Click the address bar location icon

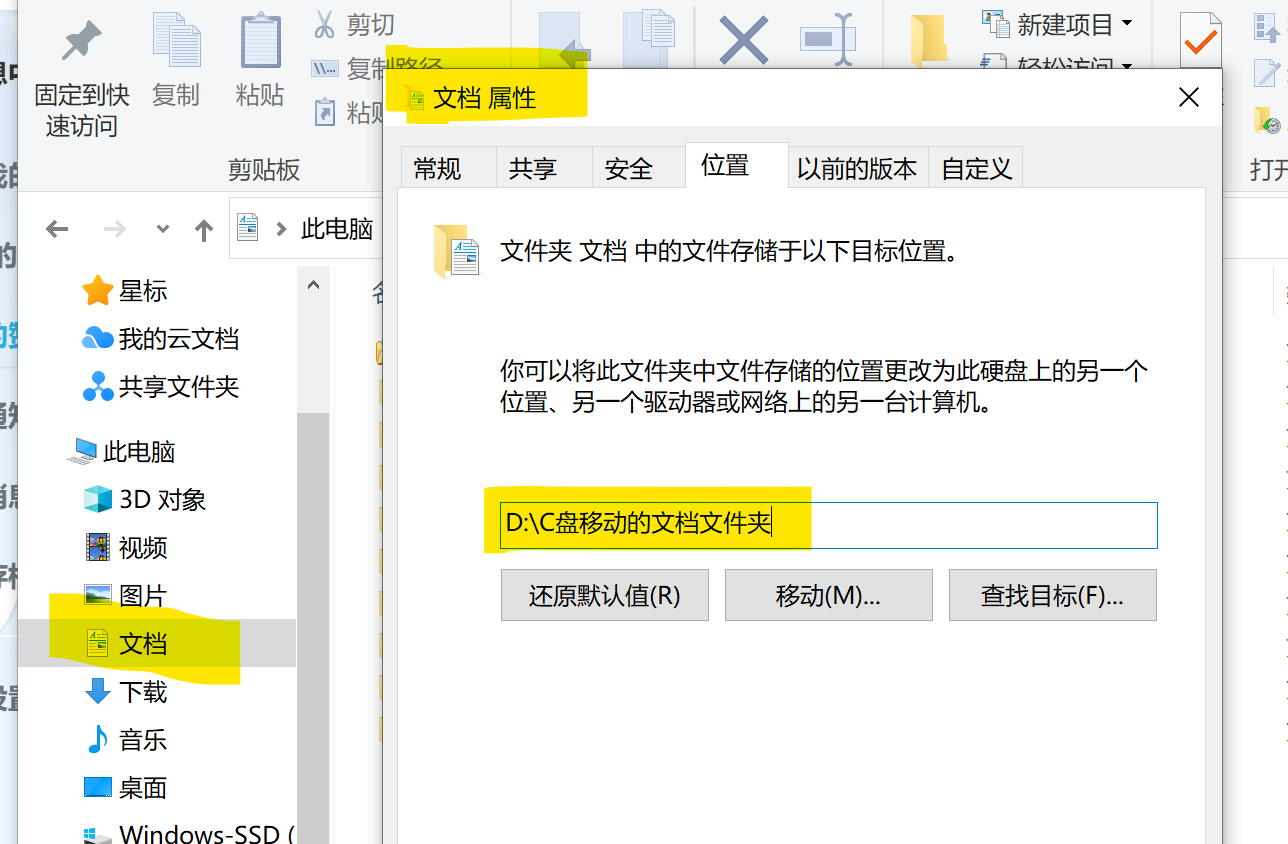(248, 228)
